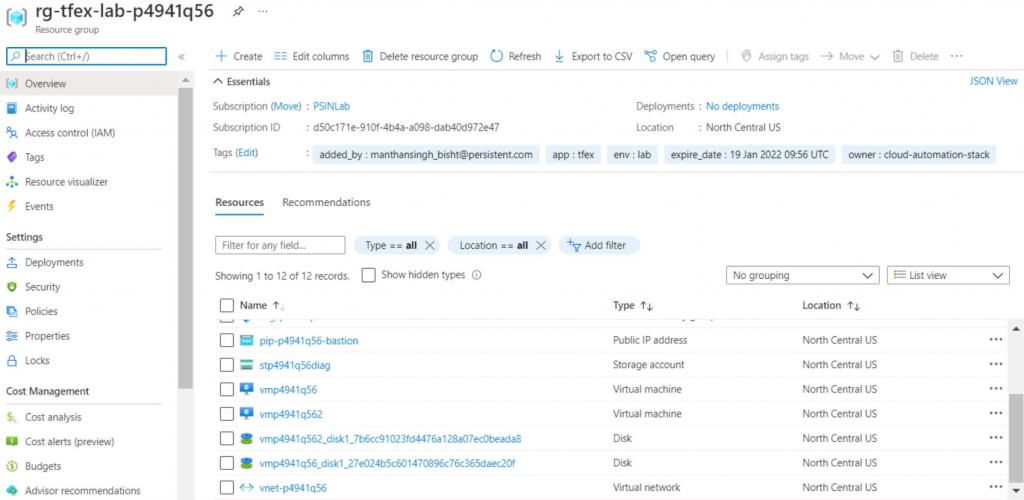The height and width of the screenshot is (500, 1024).
Task: Open Cost analysis in Cost Management
Action: [53, 417]
